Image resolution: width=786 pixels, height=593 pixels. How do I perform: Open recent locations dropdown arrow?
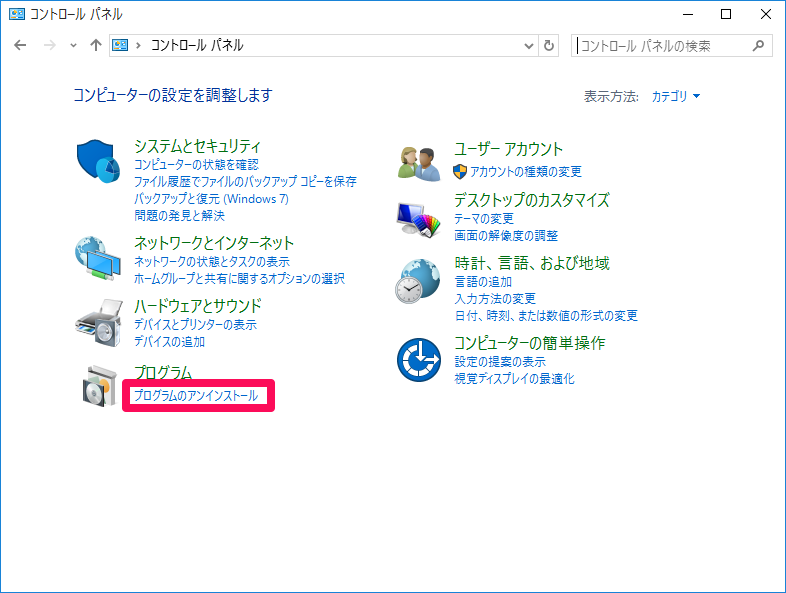73,46
